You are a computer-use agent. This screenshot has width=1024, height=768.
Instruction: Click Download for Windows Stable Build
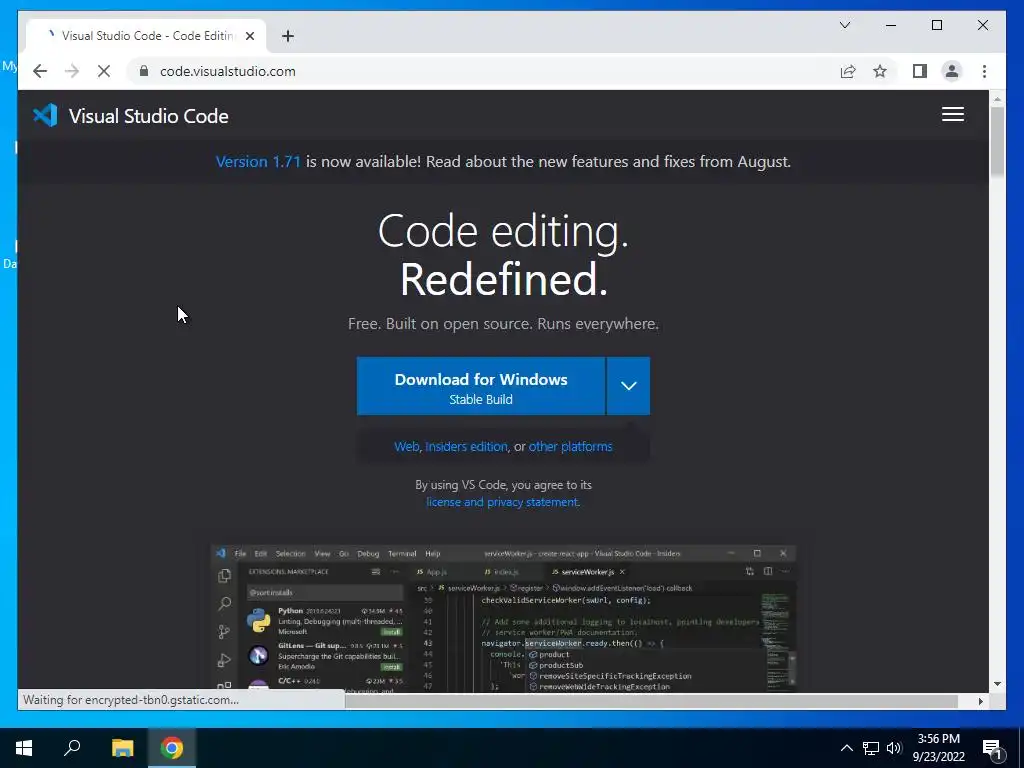click(x=481, y=386)
